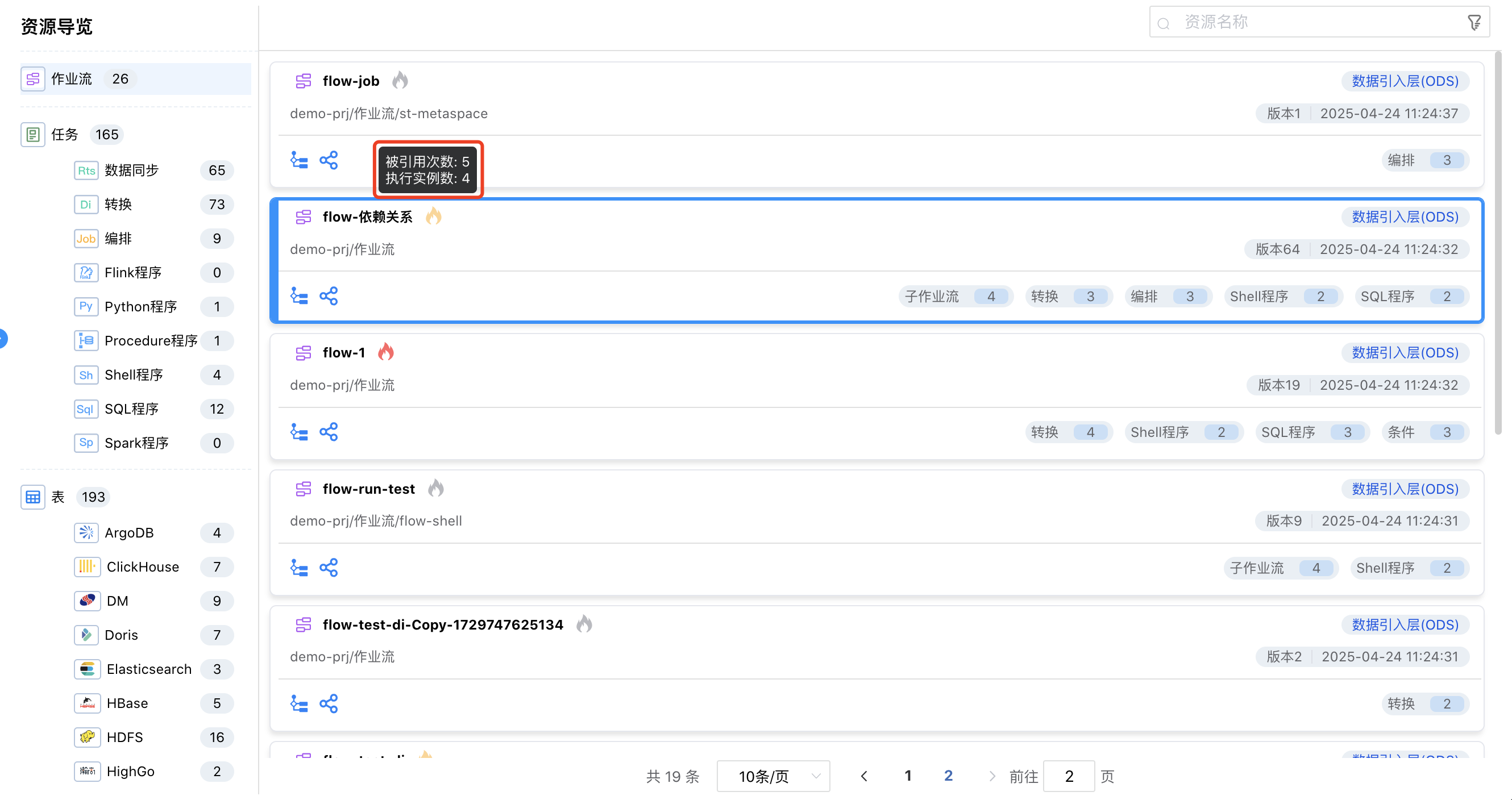1512x800 pixels.
Task: Click the 作业流 workflow icon in sidebar
Action: [x=32, y=78]
